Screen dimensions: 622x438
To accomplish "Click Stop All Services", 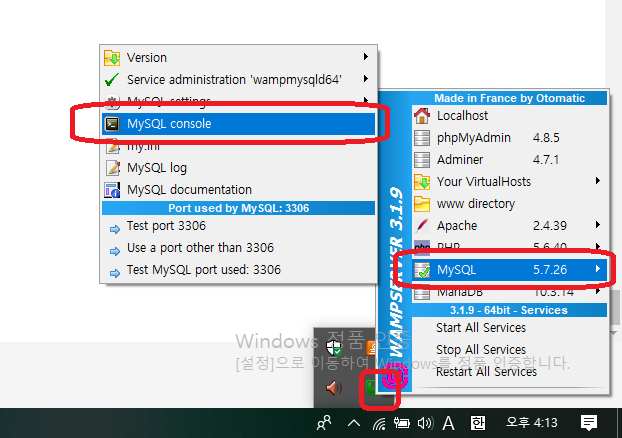I will 509,350.
